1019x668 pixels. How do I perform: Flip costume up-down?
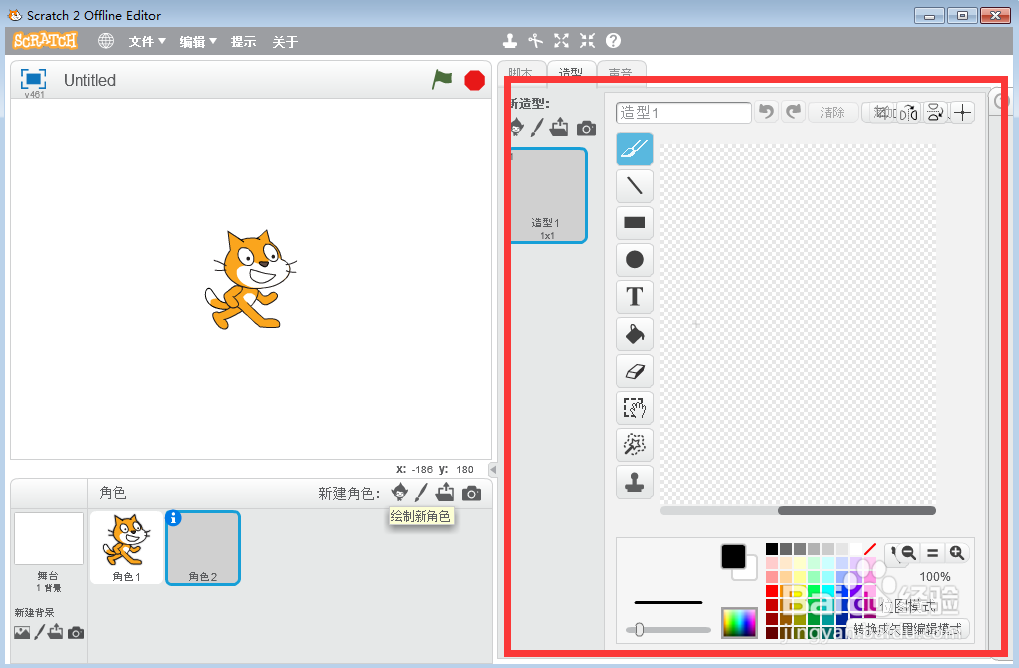click(x=935, y=112)
